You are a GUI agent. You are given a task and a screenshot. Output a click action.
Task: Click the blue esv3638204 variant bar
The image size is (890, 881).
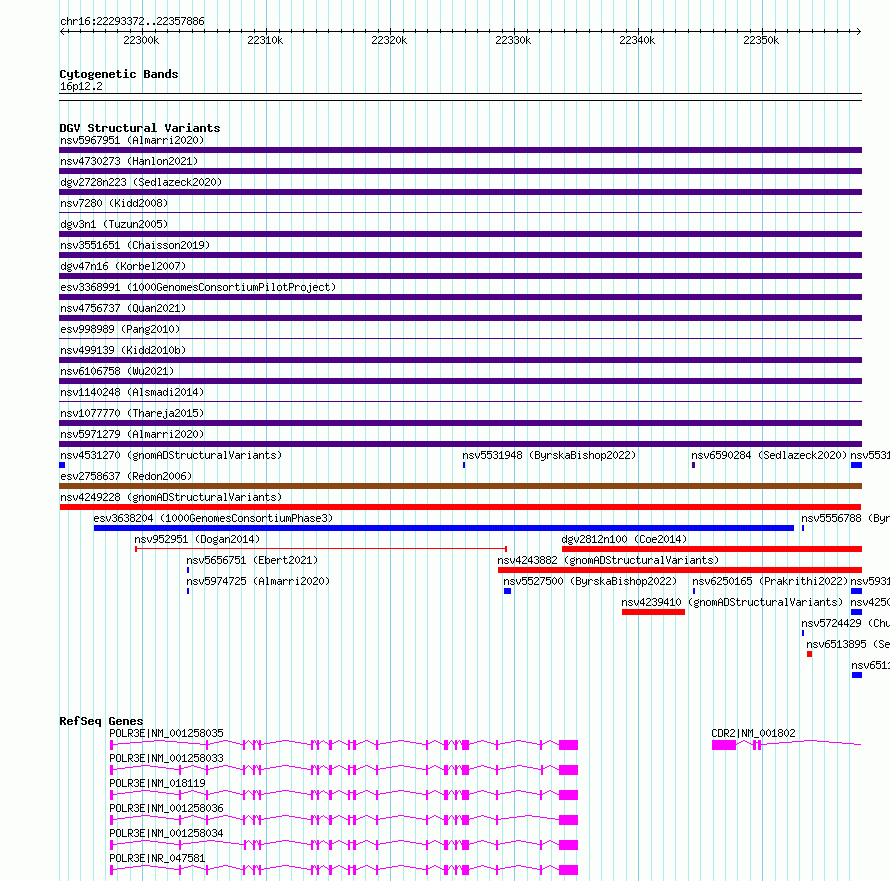[x=444, y=528]
